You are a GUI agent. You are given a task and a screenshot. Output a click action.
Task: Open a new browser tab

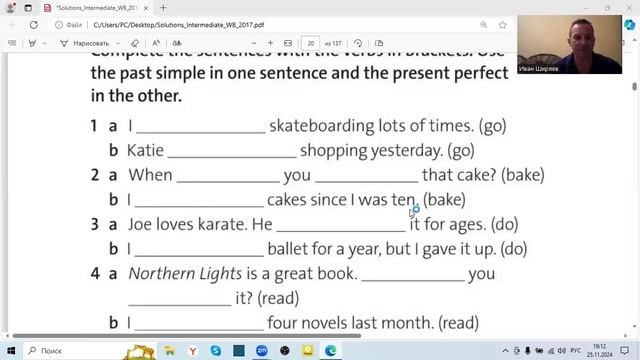pyautogui.click(x=163, y=8)
